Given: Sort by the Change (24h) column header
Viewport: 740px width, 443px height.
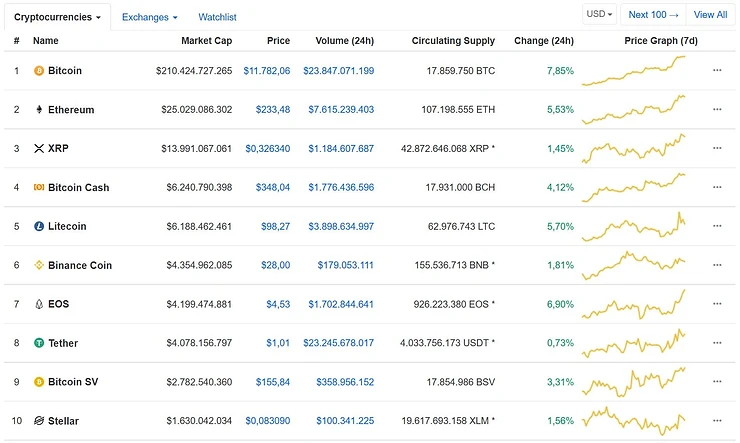Looking at the screenshot, I should click(x=543, y=41).
